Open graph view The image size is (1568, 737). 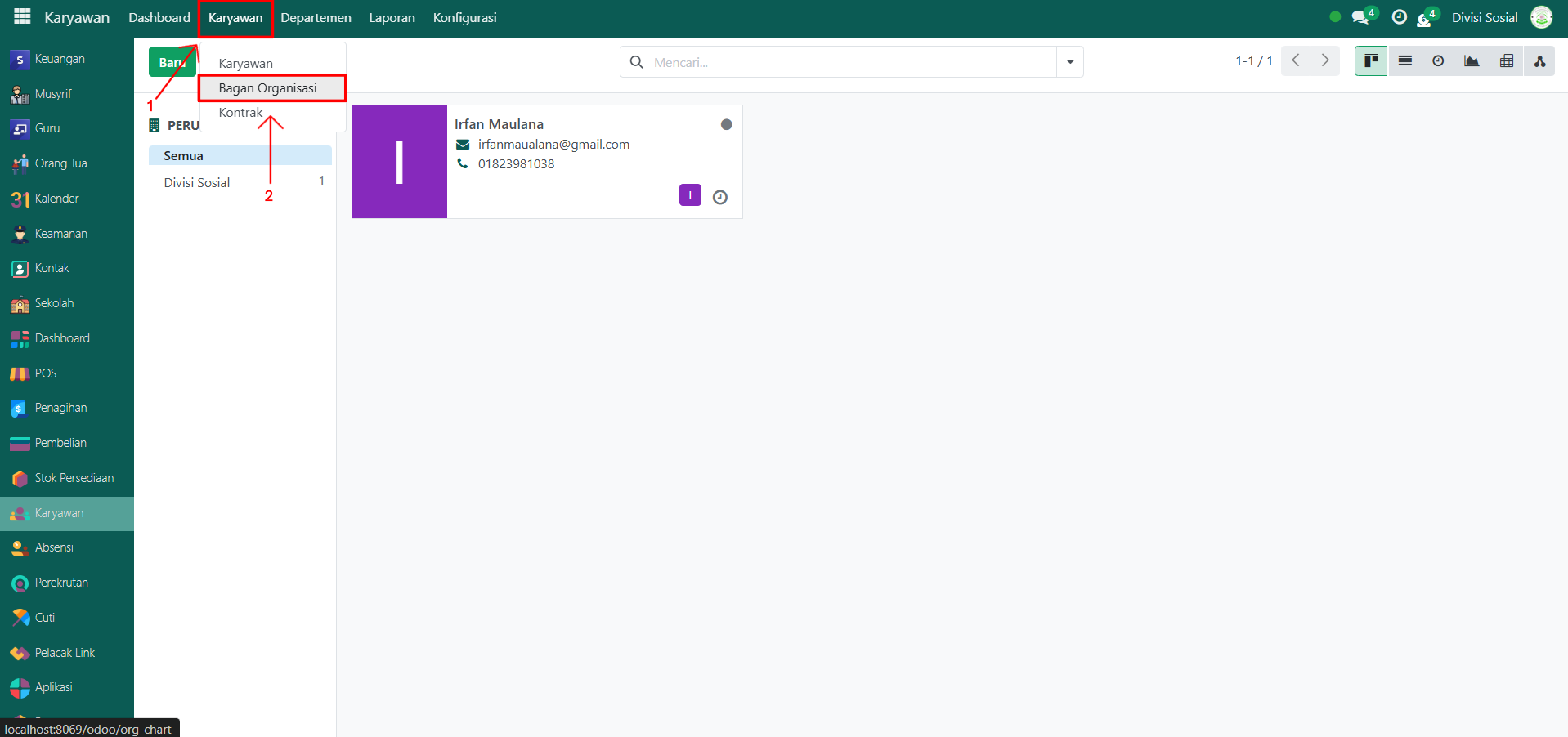point(1472,61)
